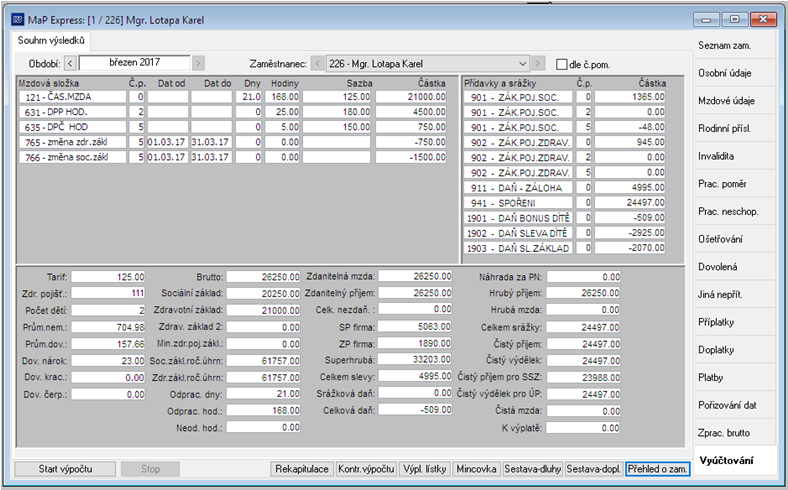
Task: Click the Přehled o zam. button
Action: 658,469
